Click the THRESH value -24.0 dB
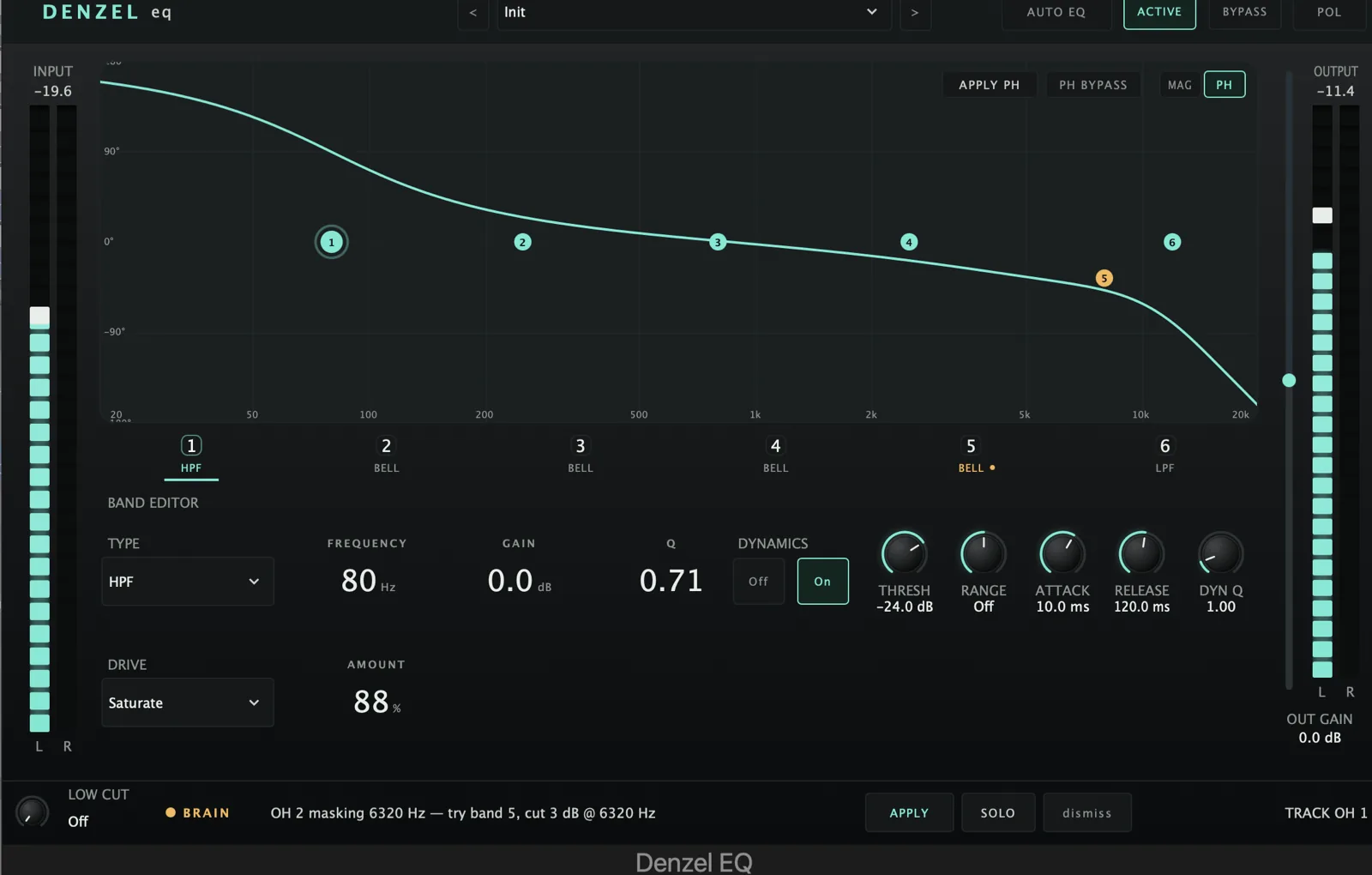This screenshot has width=1372, height=875. pos(905,606)
